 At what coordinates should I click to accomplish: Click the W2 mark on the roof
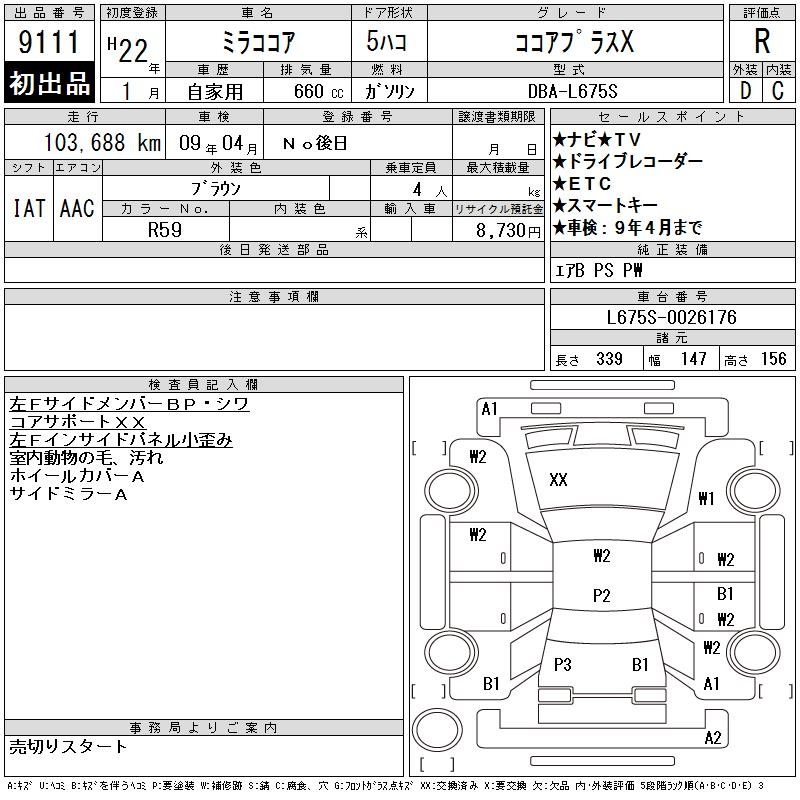[602, 555]
